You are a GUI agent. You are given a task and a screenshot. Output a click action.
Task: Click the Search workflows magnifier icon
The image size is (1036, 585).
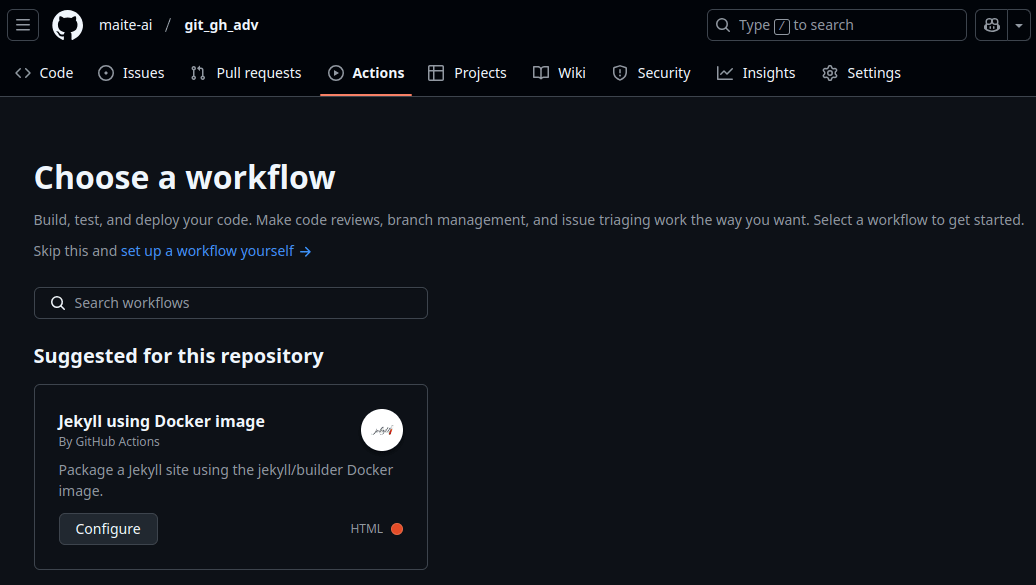coord(58,303)
